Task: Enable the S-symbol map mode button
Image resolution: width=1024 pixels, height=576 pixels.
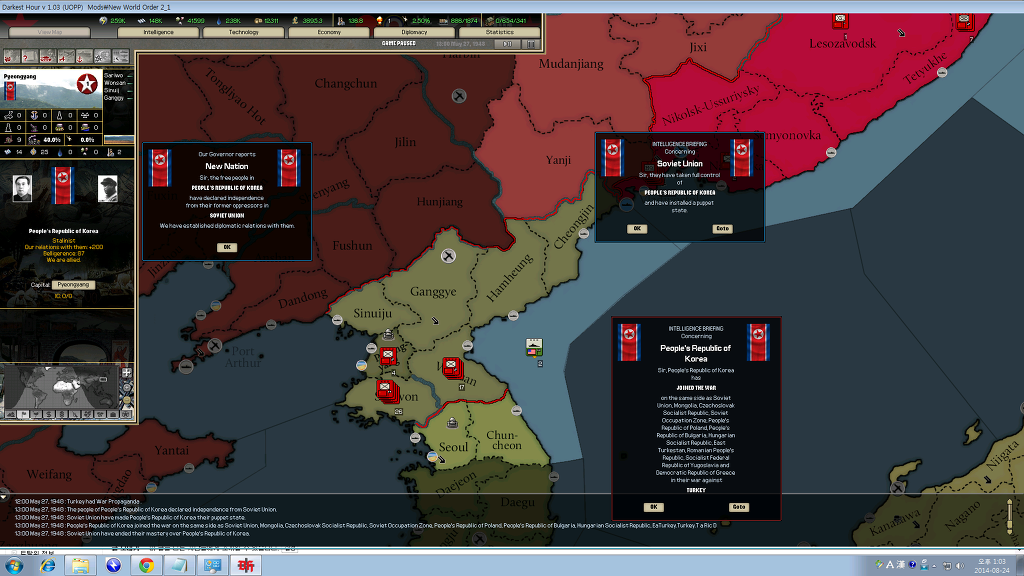Action: pyautogui.click(x=49, y=414)
